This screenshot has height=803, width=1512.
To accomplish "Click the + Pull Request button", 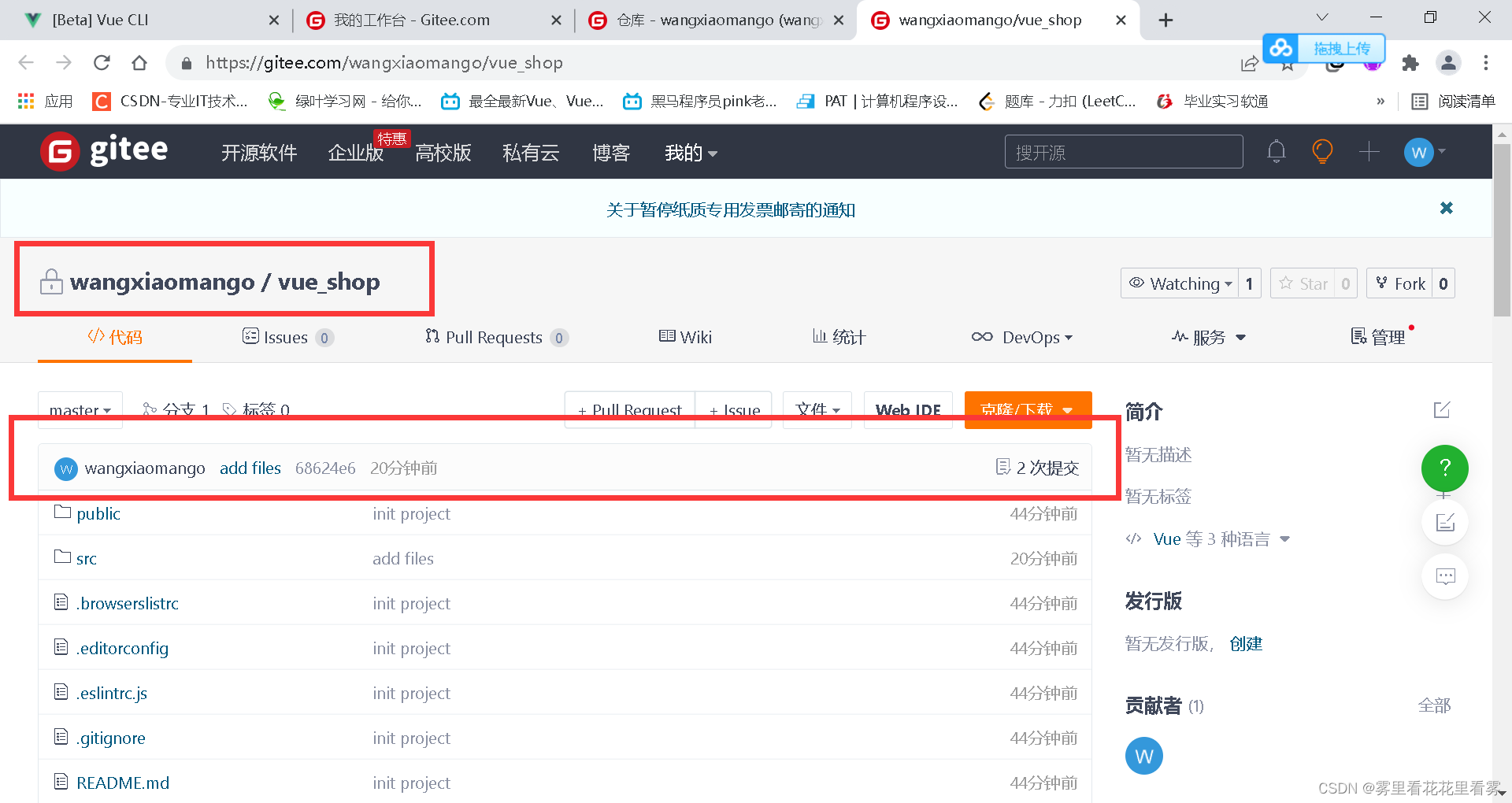I will [629, 410].
